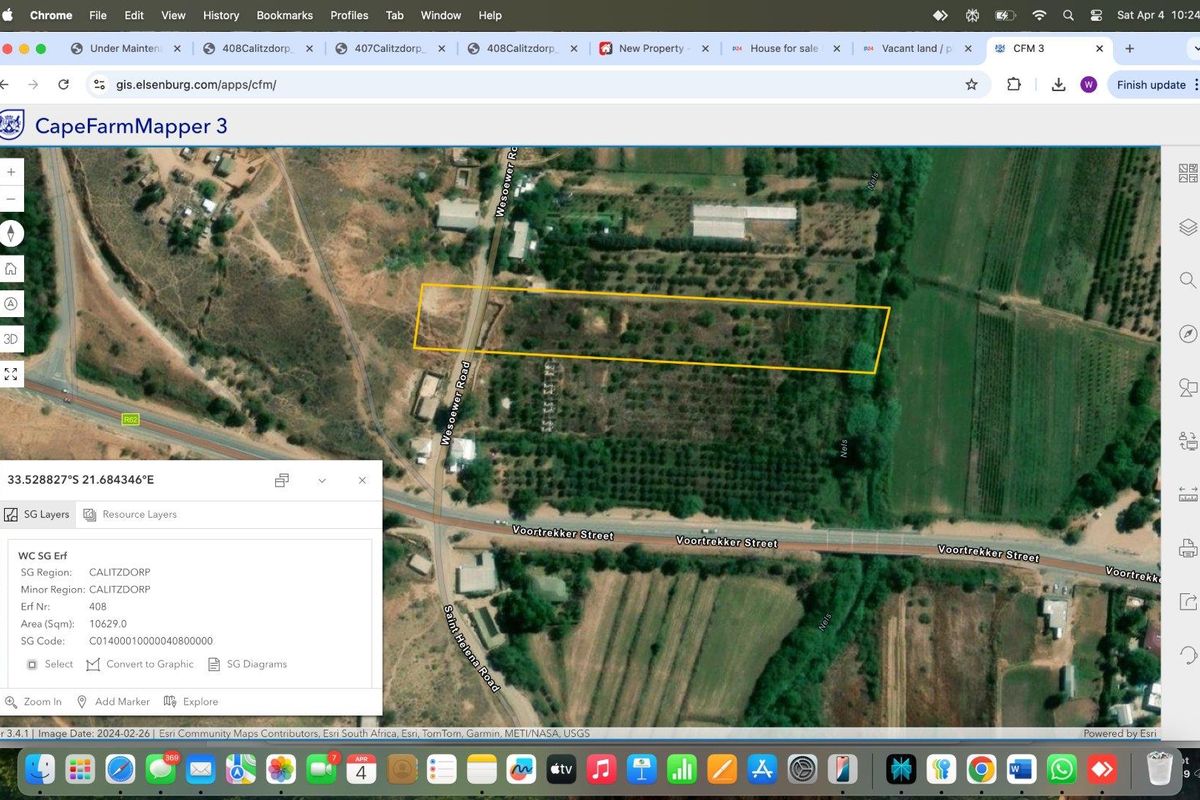
Task: Open the Bookmarks menu in the menu bar
Action: tap(284, 15)
